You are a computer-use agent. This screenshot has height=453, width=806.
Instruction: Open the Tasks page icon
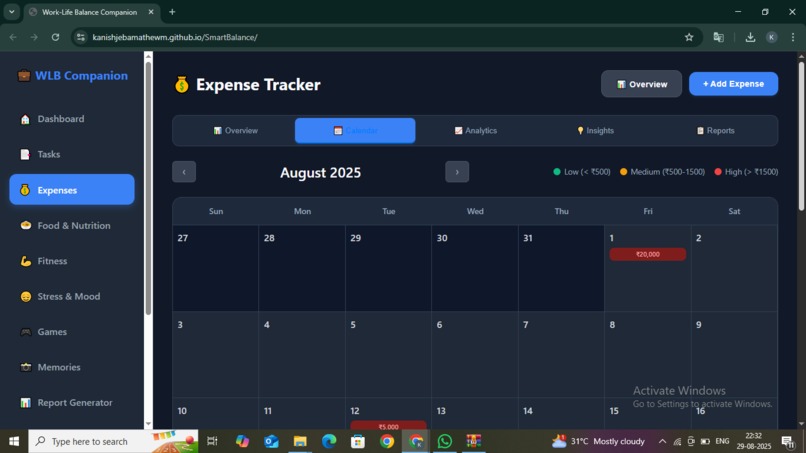pyautogui.click(x=25, y=154)
